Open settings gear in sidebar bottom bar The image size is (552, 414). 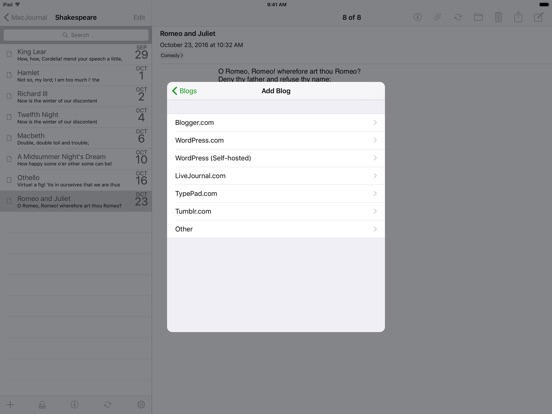point(141,404)
